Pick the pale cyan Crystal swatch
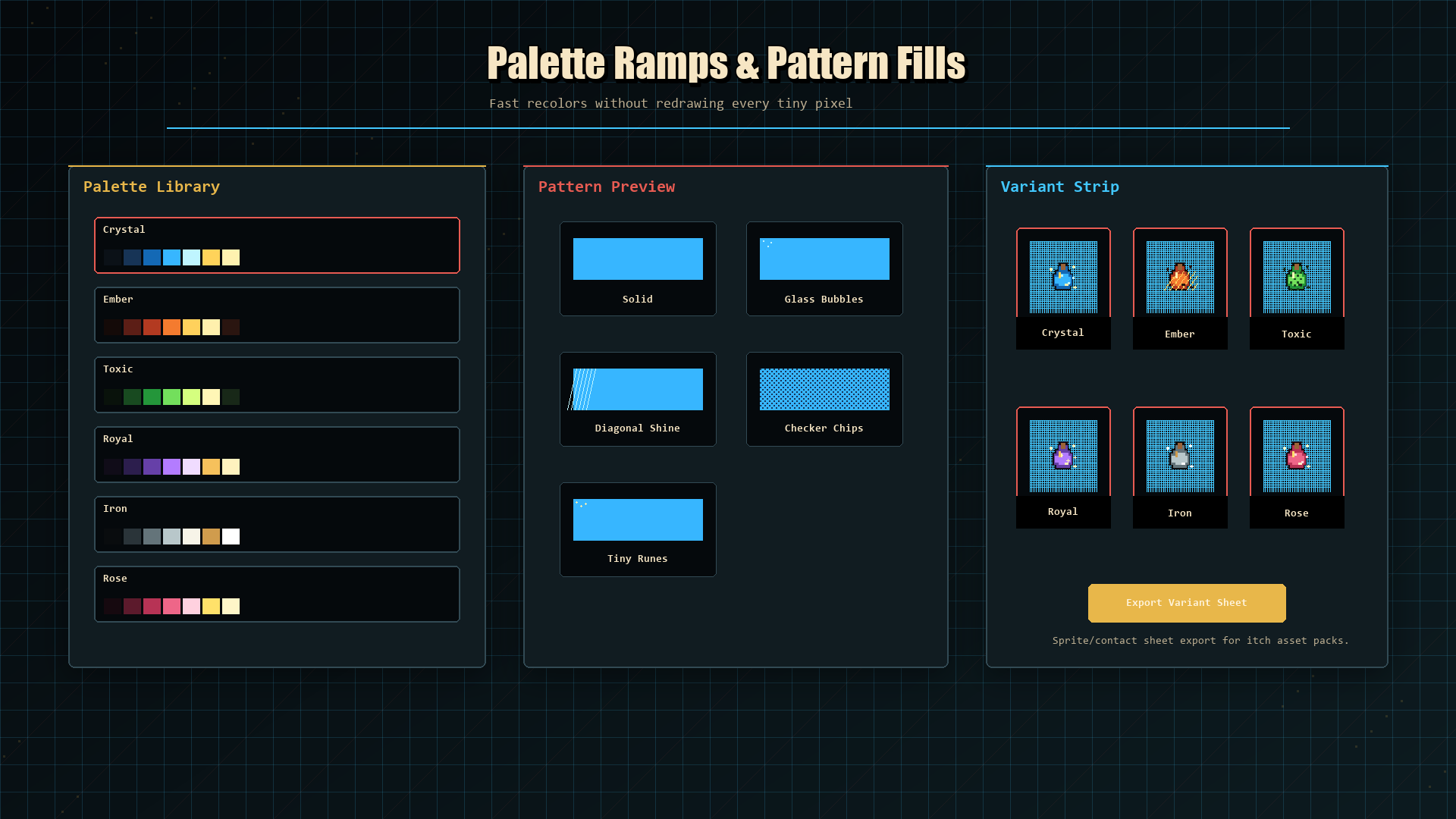Screen dimensions: 1456x819 [191, 258]
